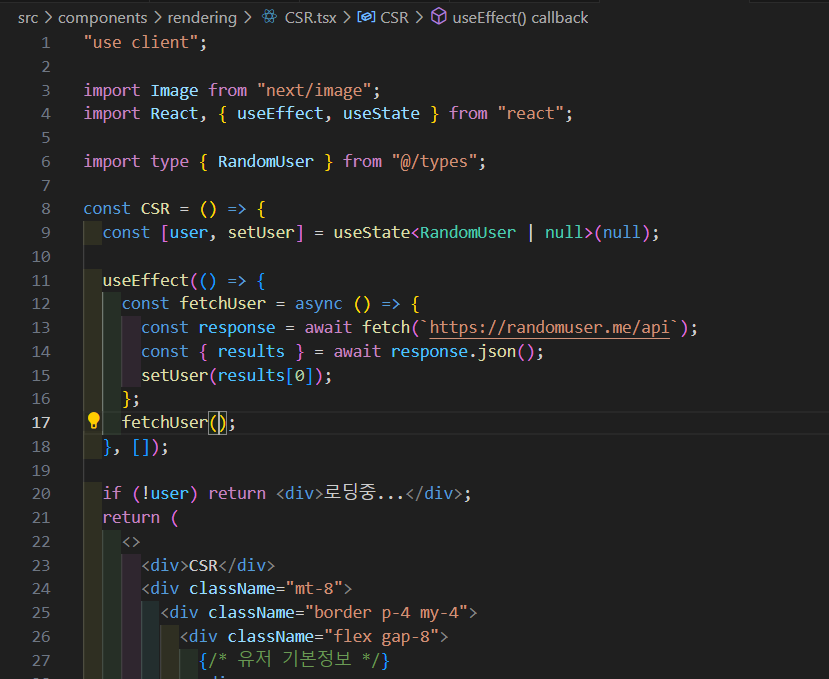829x679 pixels.
Task: Click line number 8 in gutter
Action: 45,208
